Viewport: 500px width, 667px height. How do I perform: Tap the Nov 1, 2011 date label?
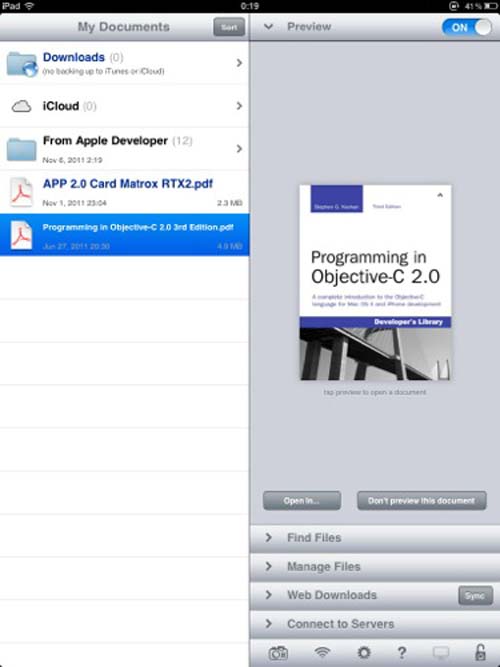pyautogui.click(x=74, y=203)
